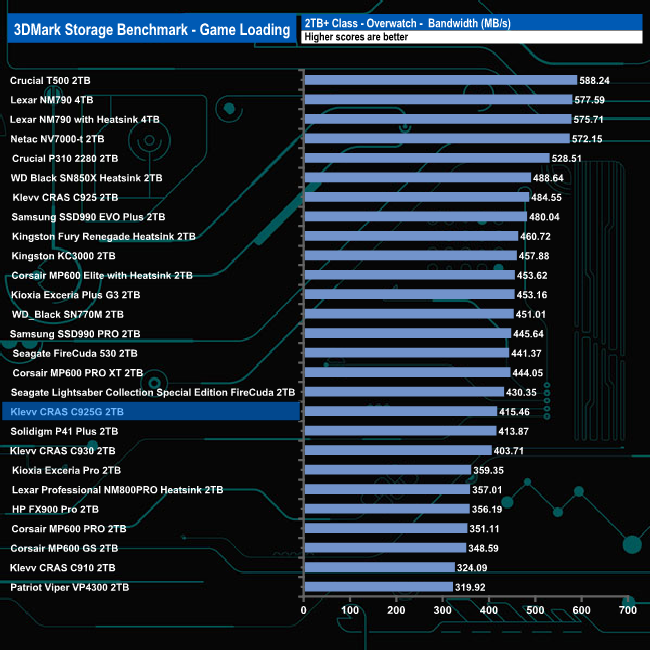This screenshot has height=650, width=650.
Task: Select the 'Klevv CRAS C930 2TB' label
Action: click(63, 451)
